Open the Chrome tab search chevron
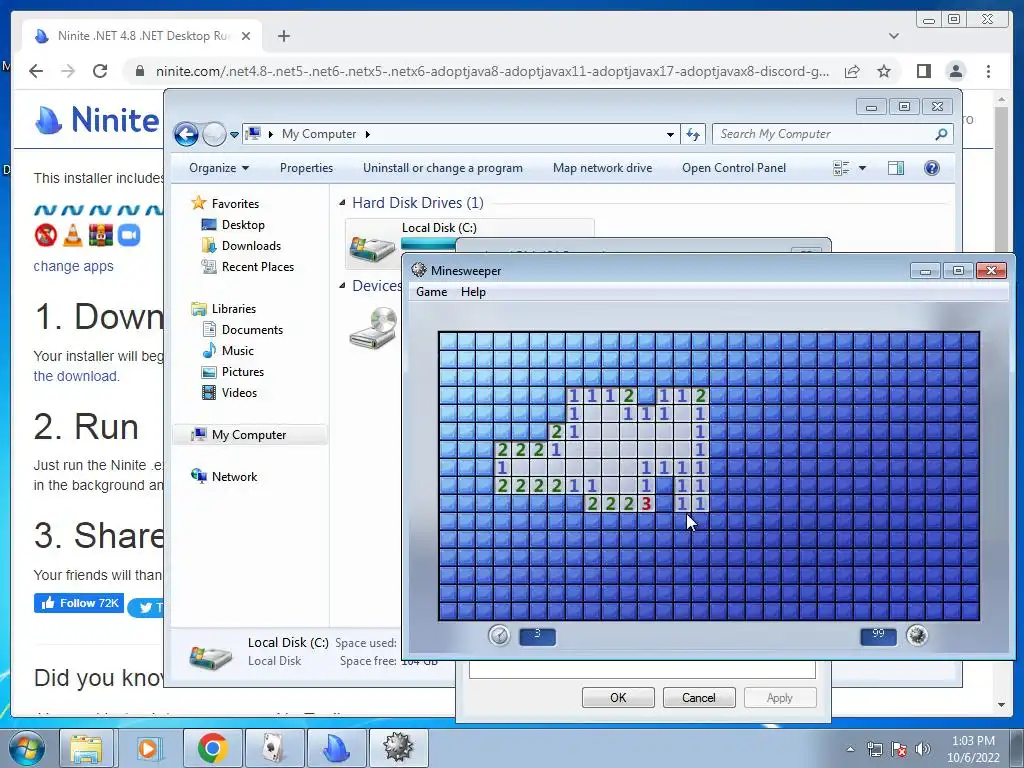 [x=894, y=36]
